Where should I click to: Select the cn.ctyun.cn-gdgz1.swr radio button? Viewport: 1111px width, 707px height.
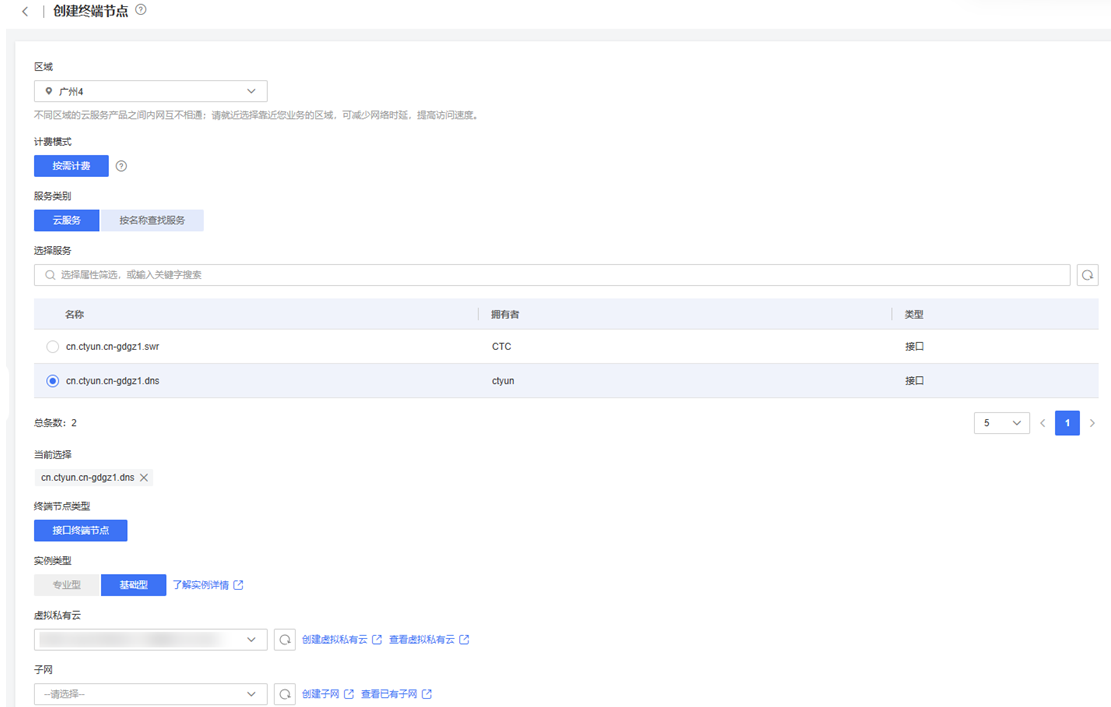point(53,347)
